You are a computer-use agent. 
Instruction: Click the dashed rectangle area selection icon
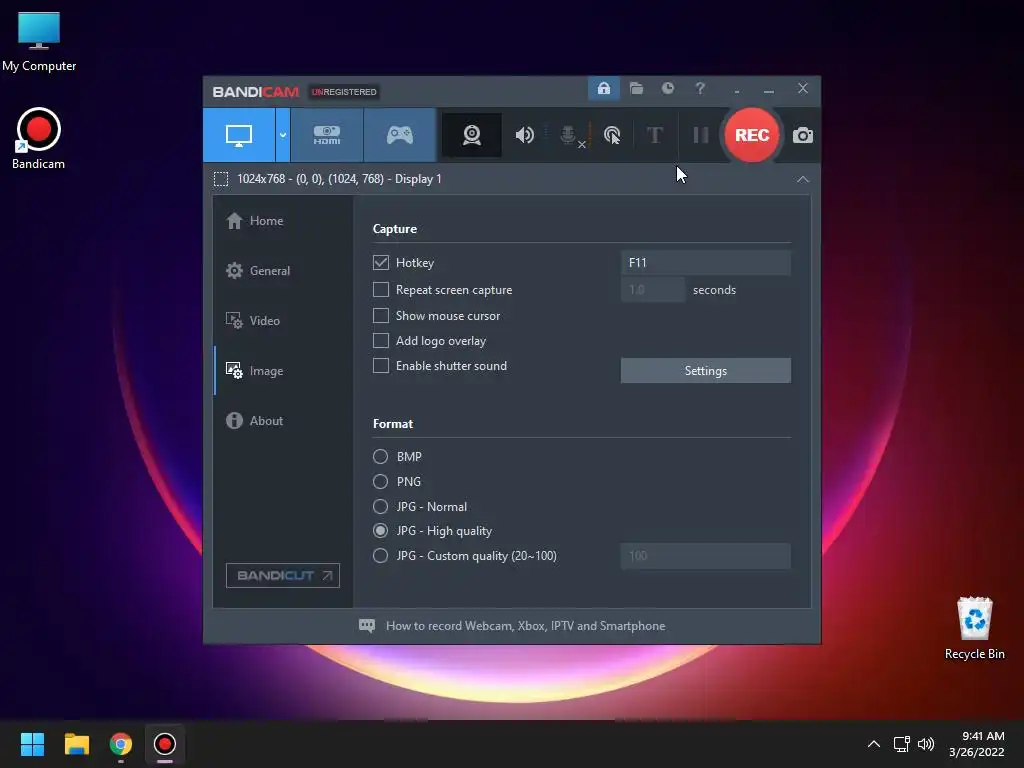(221, 179)
